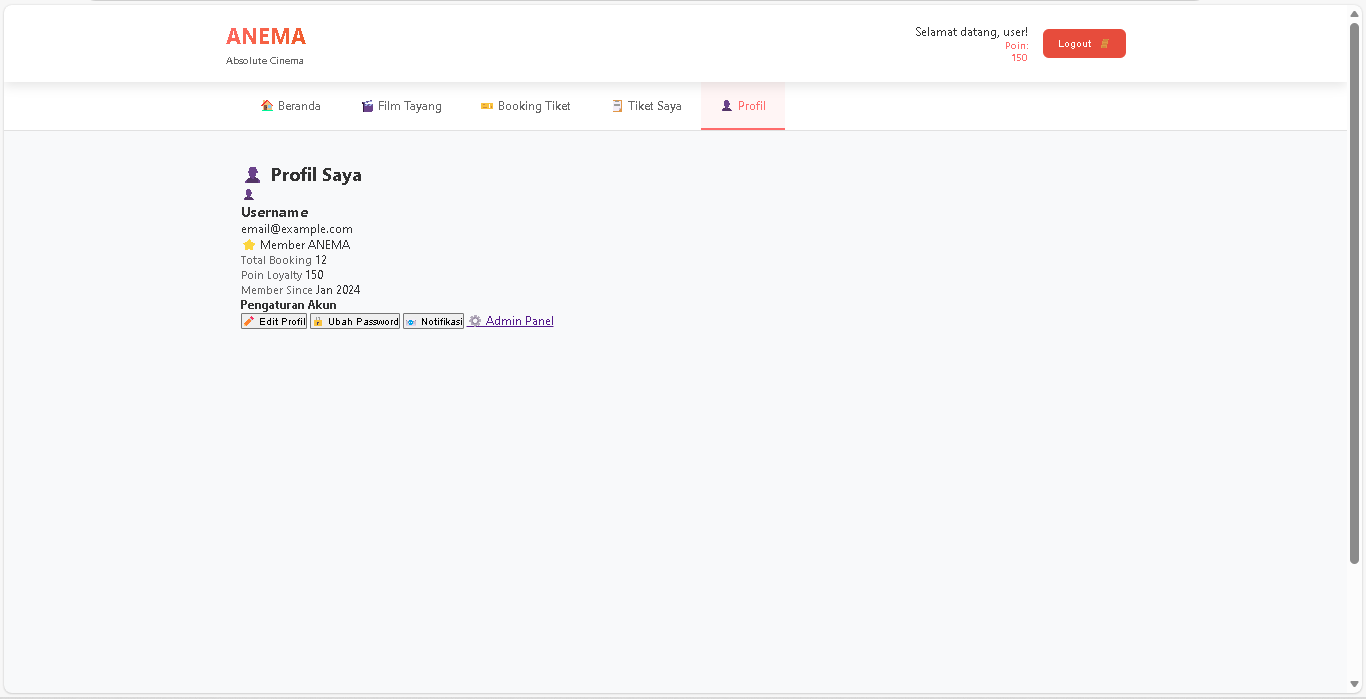Click the clapperboard icon for Film Tayang
The image size is (1366, 699).
pyautogui.click(x=367, y=106)
